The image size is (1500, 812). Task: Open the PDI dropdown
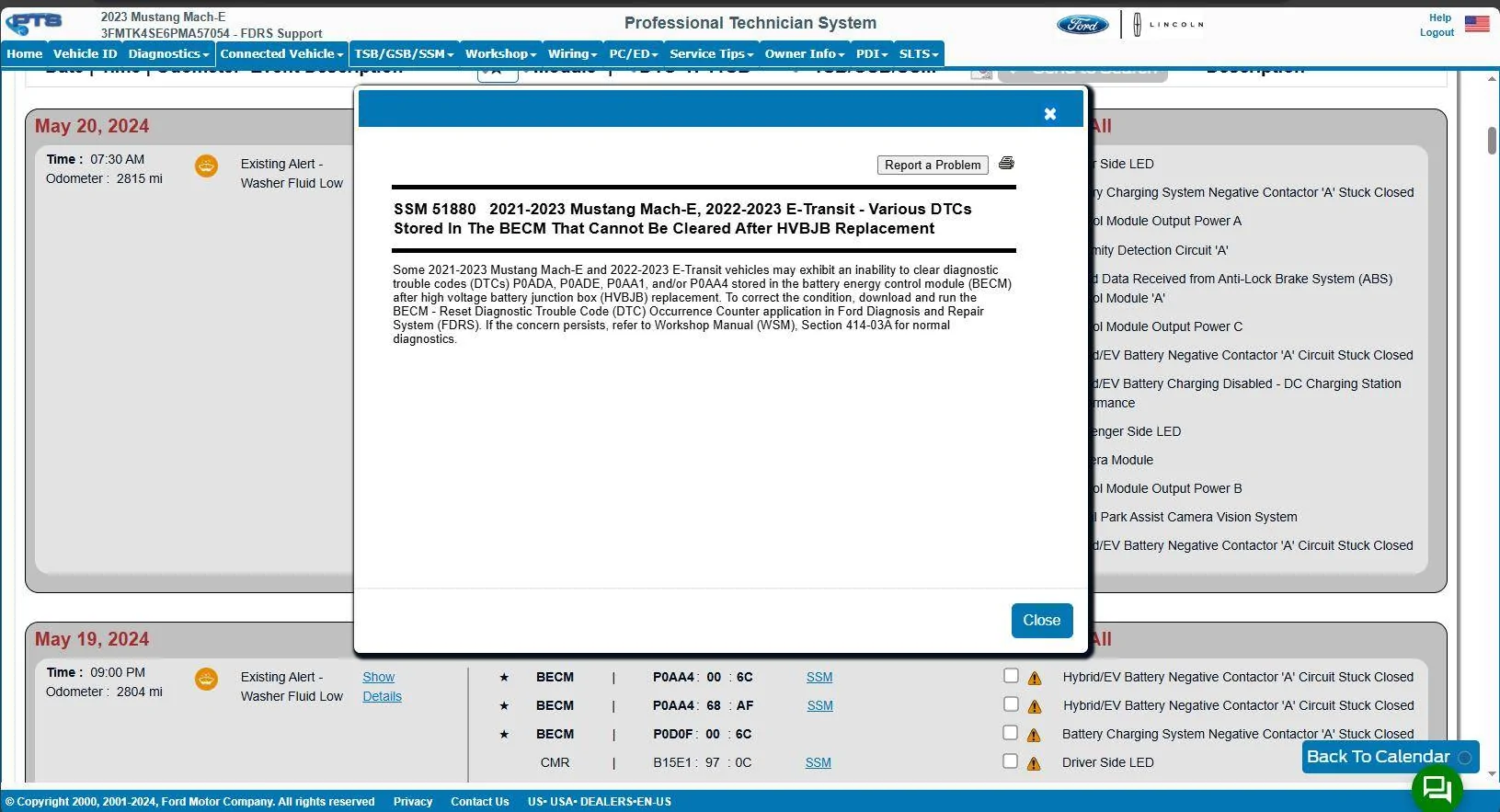tap(872, 53)
